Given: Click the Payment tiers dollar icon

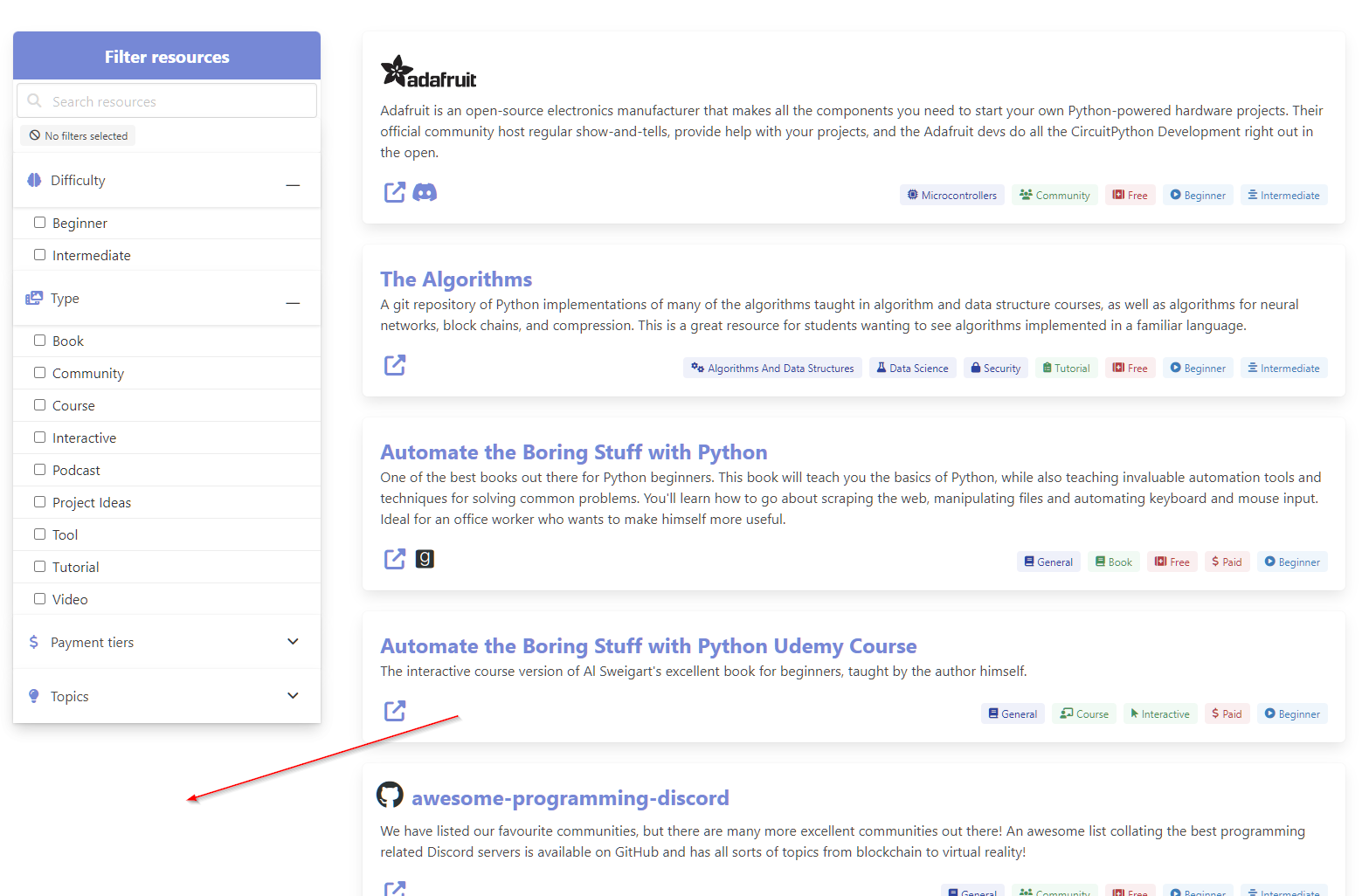Looking at the screenshot, I should (34, 642).
